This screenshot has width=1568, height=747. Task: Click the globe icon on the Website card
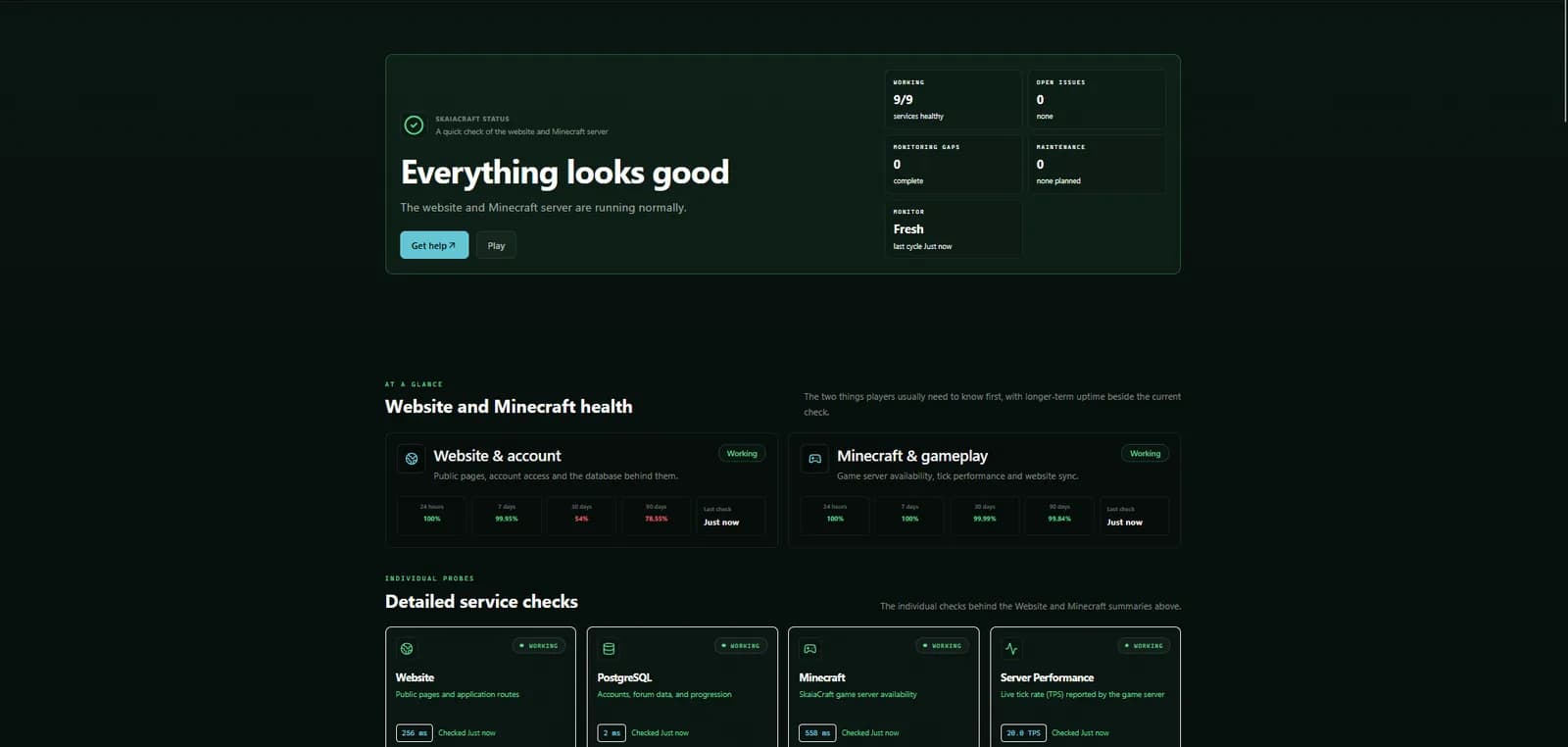407,648
